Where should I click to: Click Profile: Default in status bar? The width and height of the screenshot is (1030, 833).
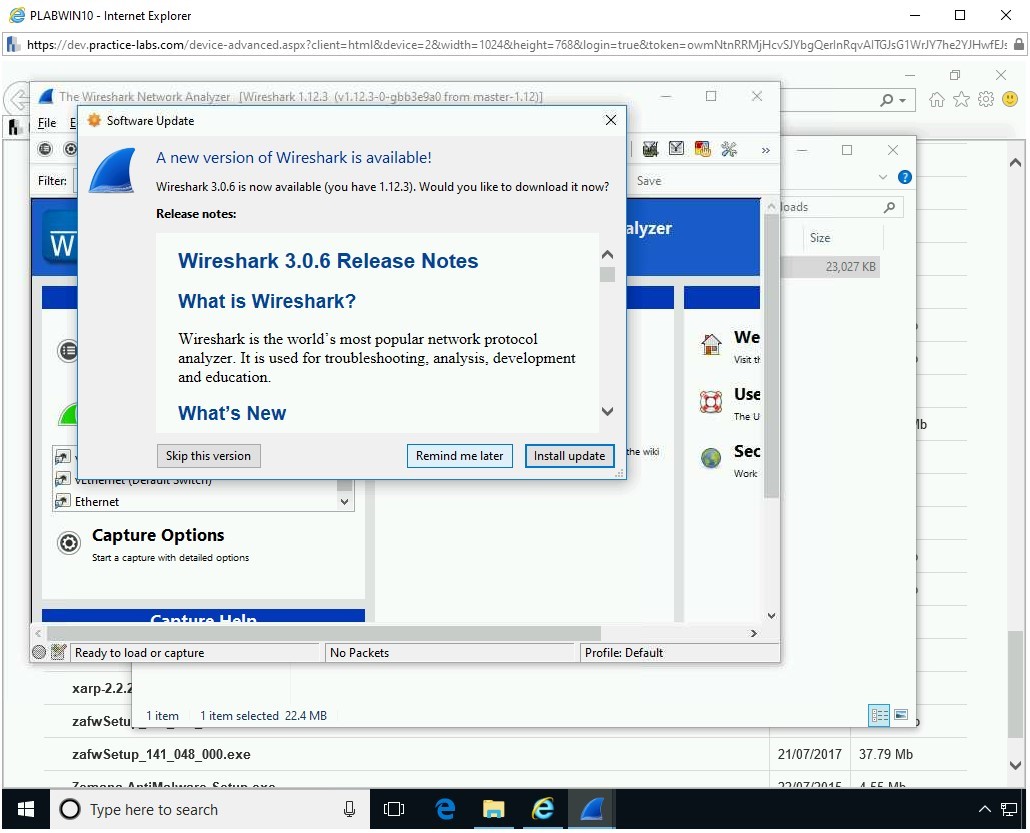[624, 653]
